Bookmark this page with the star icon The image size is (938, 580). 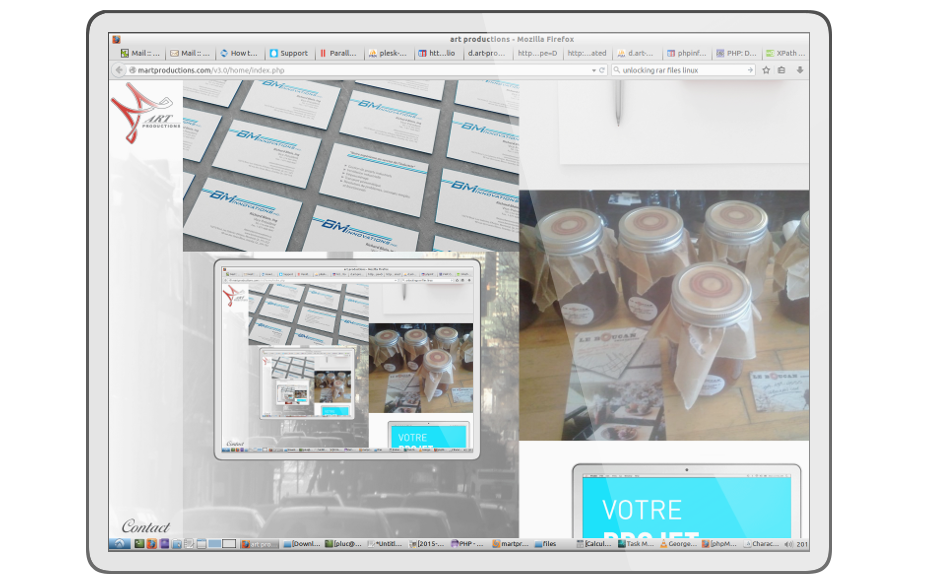(x=767, y=70)
